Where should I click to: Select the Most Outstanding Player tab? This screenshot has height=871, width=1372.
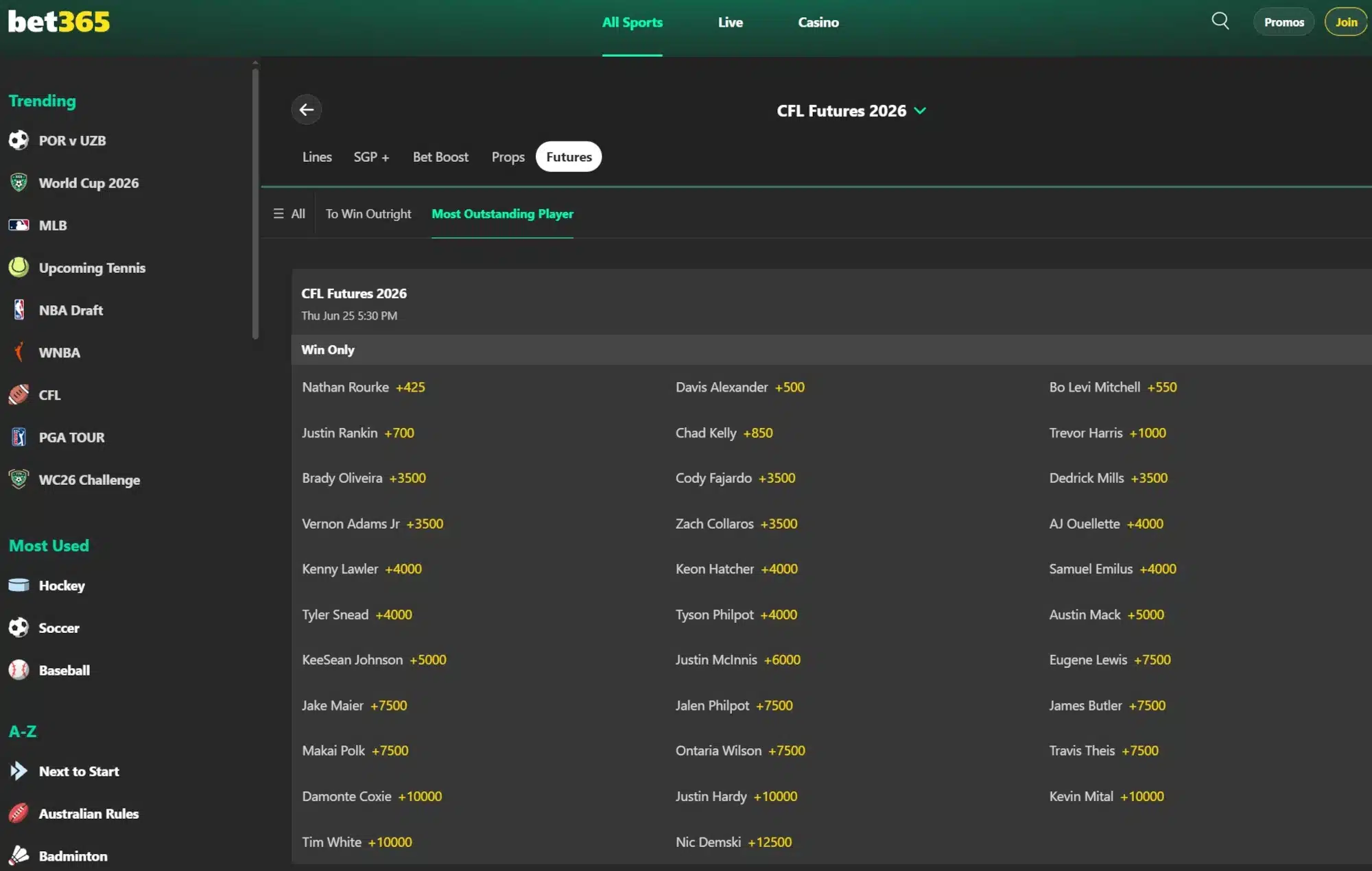tap(502, 214)
